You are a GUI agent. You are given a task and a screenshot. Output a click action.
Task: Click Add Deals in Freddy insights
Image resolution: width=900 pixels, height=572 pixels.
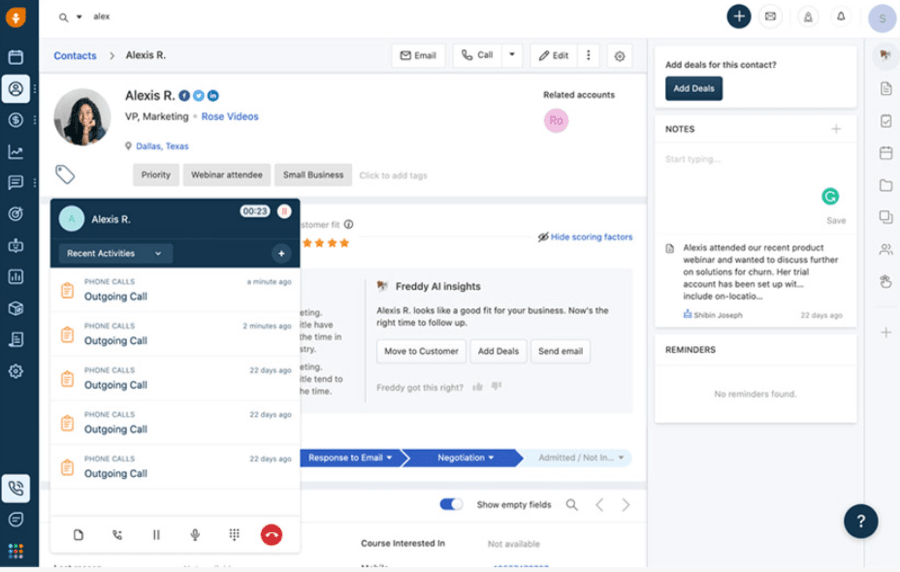(x=498, y=351)
